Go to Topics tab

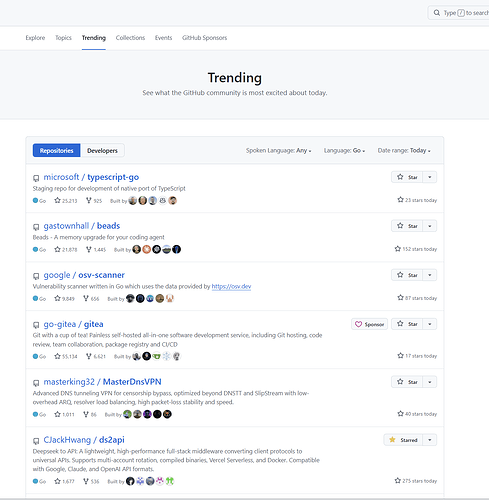63,38
